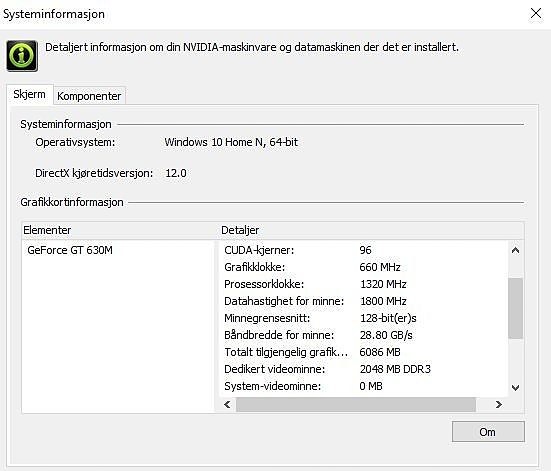551x471 pixels.
Task: Select the CUDA-kjerner row
Action: [364, 250]
